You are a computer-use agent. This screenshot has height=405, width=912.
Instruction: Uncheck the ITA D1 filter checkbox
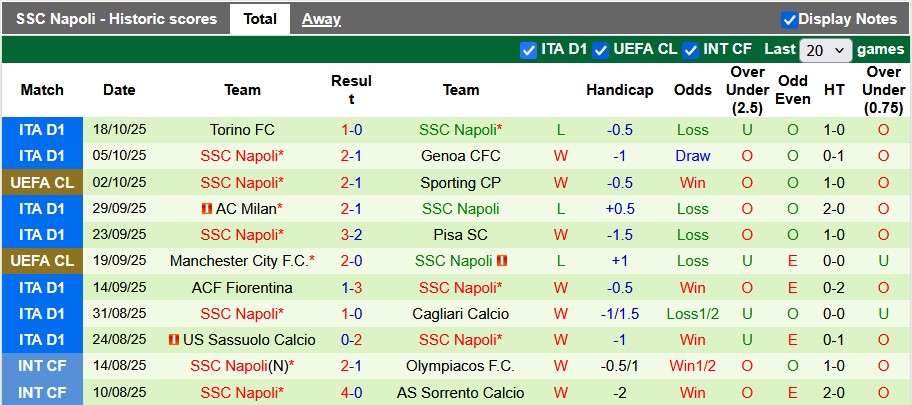pos(528,49)
